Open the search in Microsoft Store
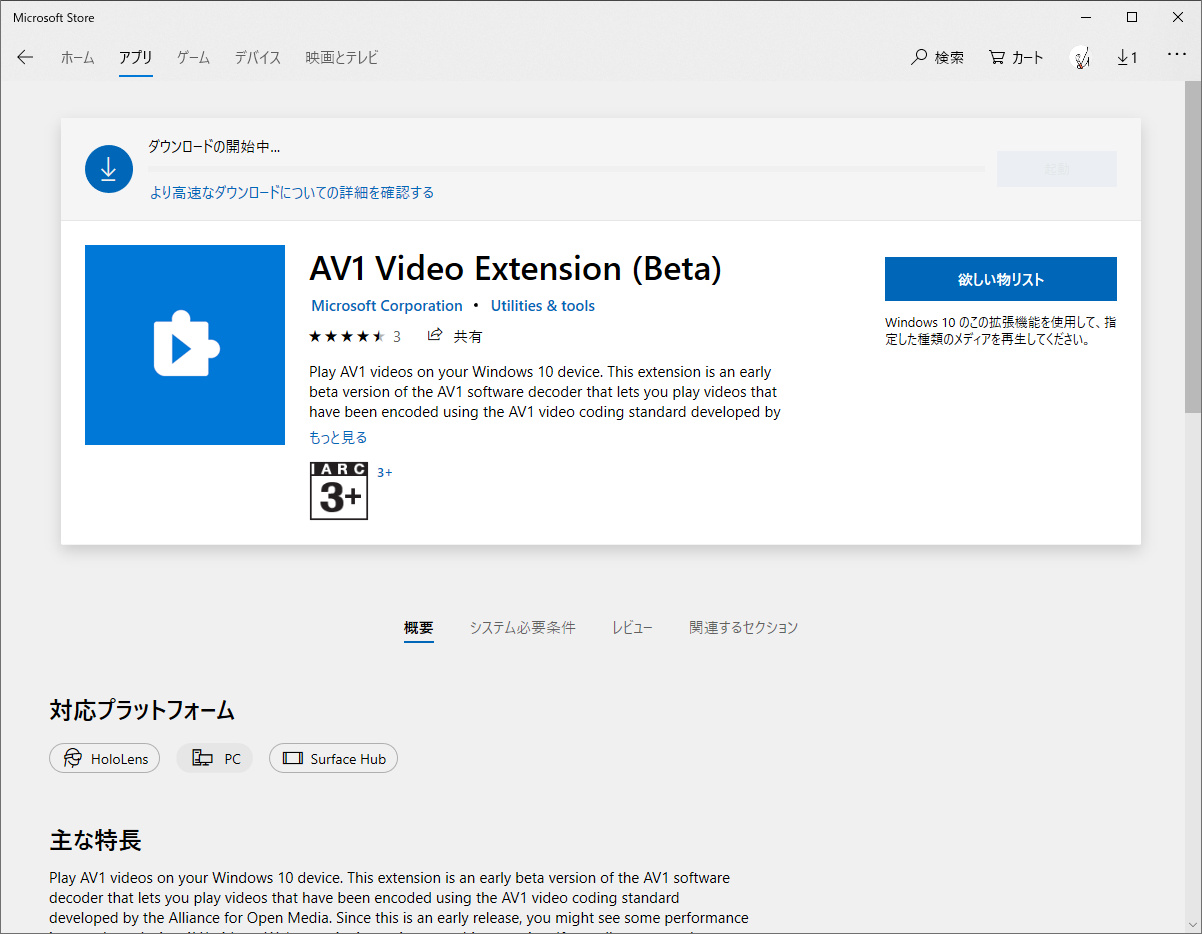Viewport: 1202px width, 934px height. coord(937,57)
